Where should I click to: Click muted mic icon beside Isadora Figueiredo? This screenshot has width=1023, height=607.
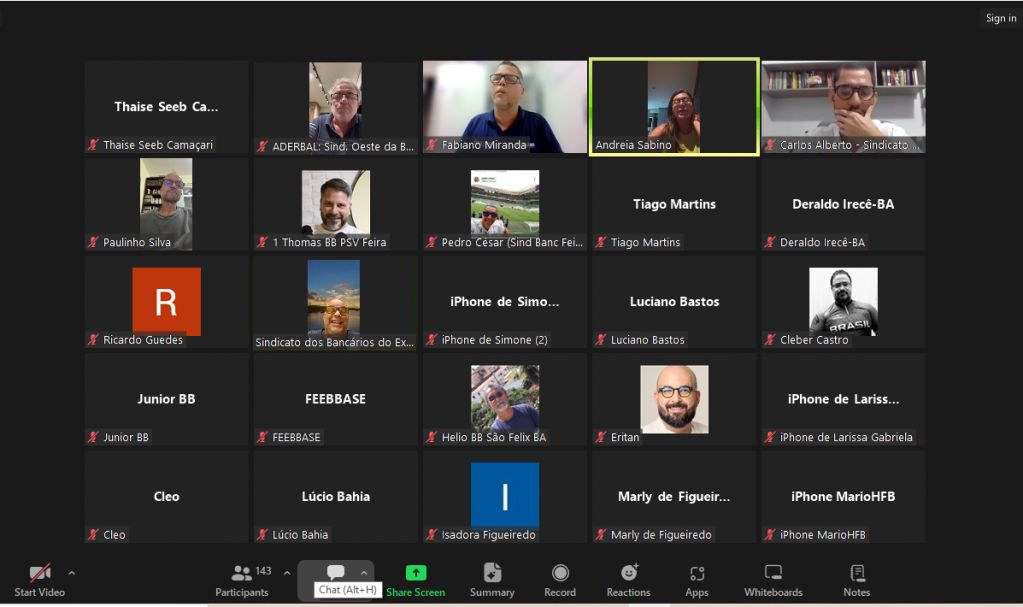point(431,535)
